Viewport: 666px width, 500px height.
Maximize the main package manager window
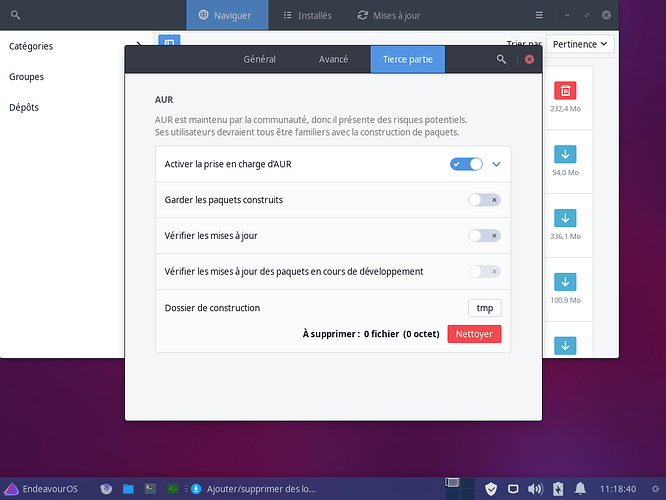coord(587,15)
